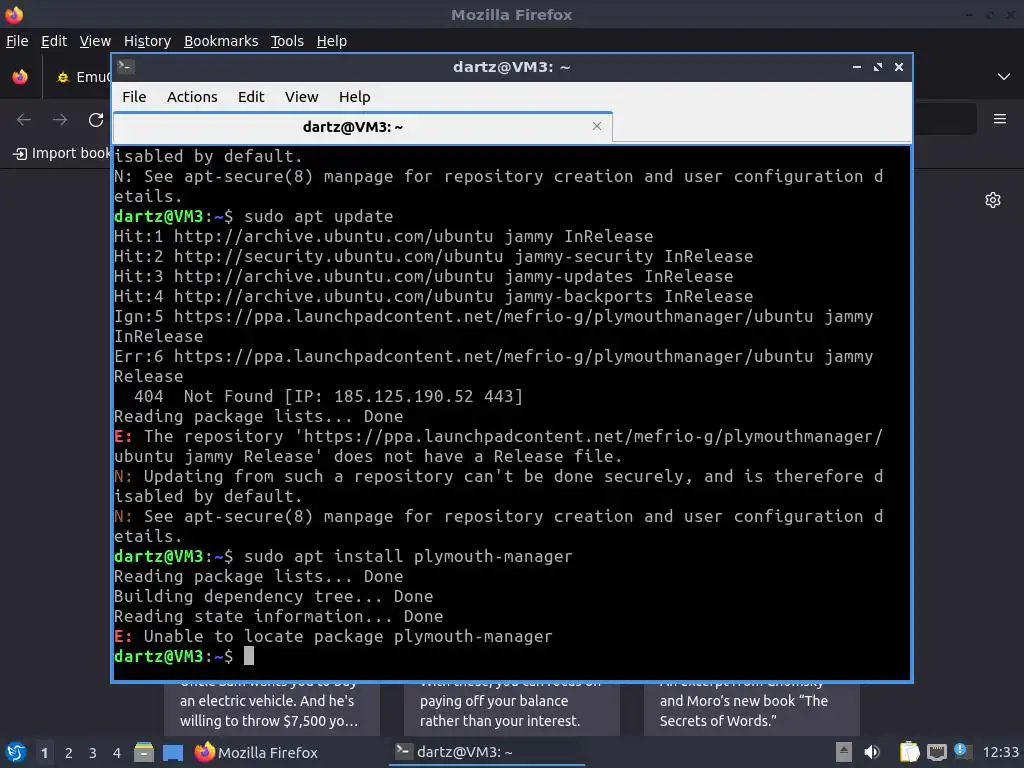Open the electric vehicle article card

point(272,709)
